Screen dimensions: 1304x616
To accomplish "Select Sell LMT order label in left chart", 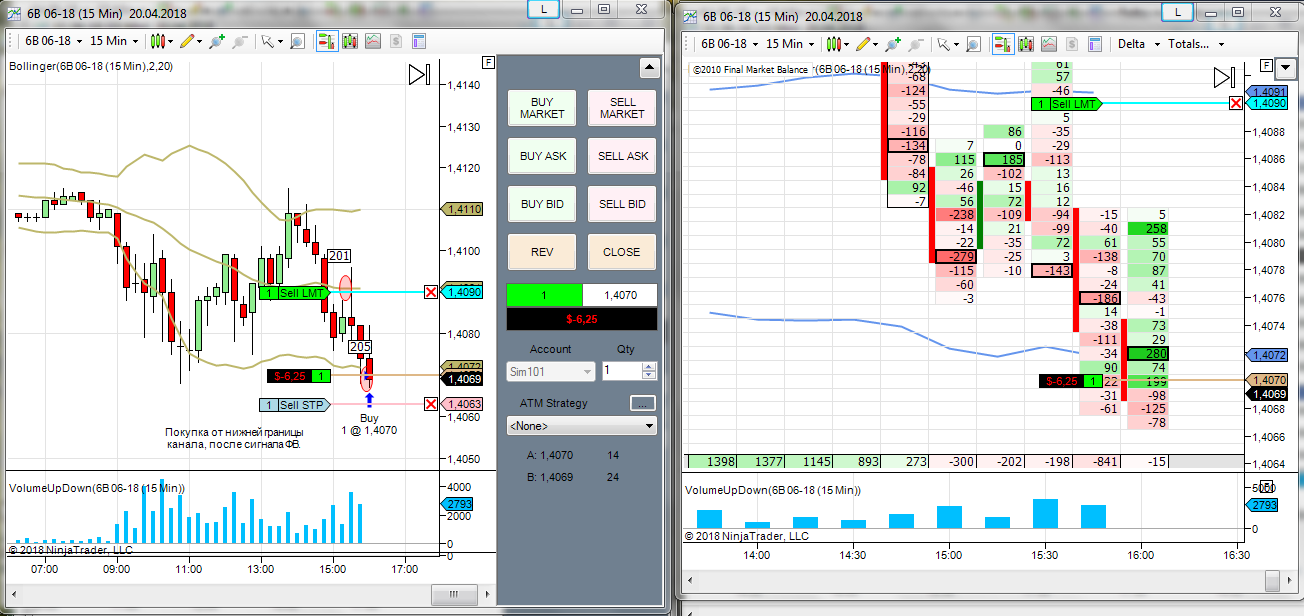I will tap(295, 292).
